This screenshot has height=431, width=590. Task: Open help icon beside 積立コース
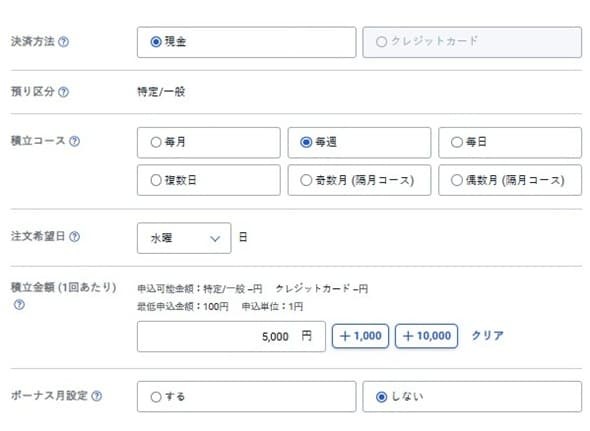point(75,141)
